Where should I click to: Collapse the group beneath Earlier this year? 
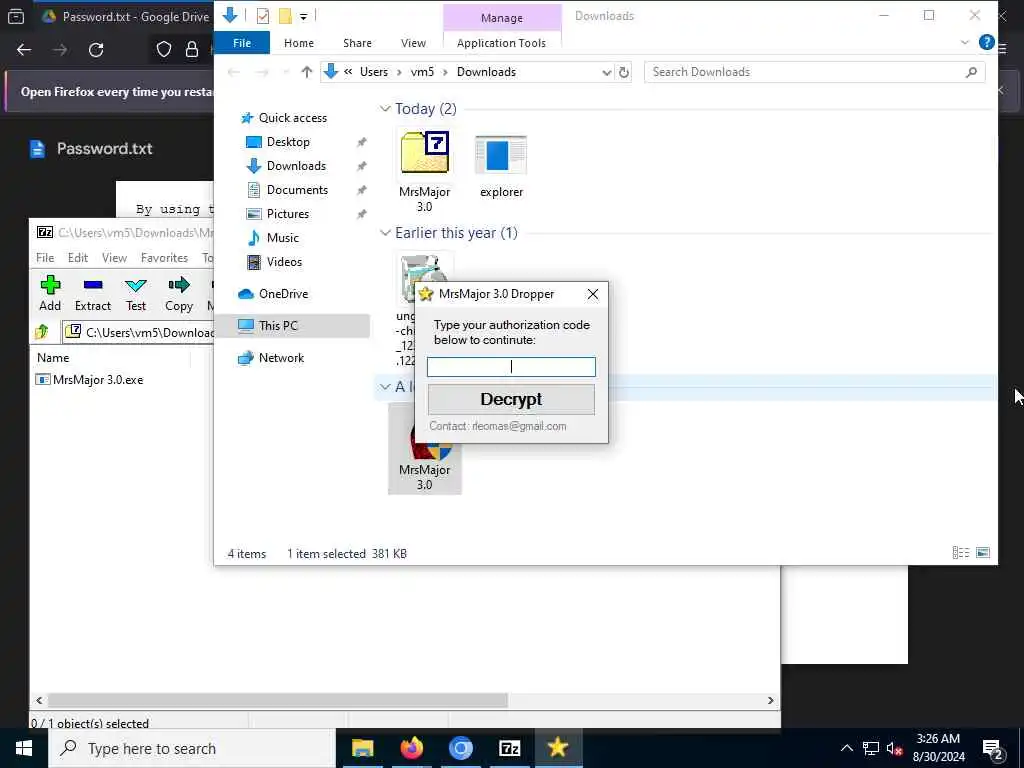[385, 387]
